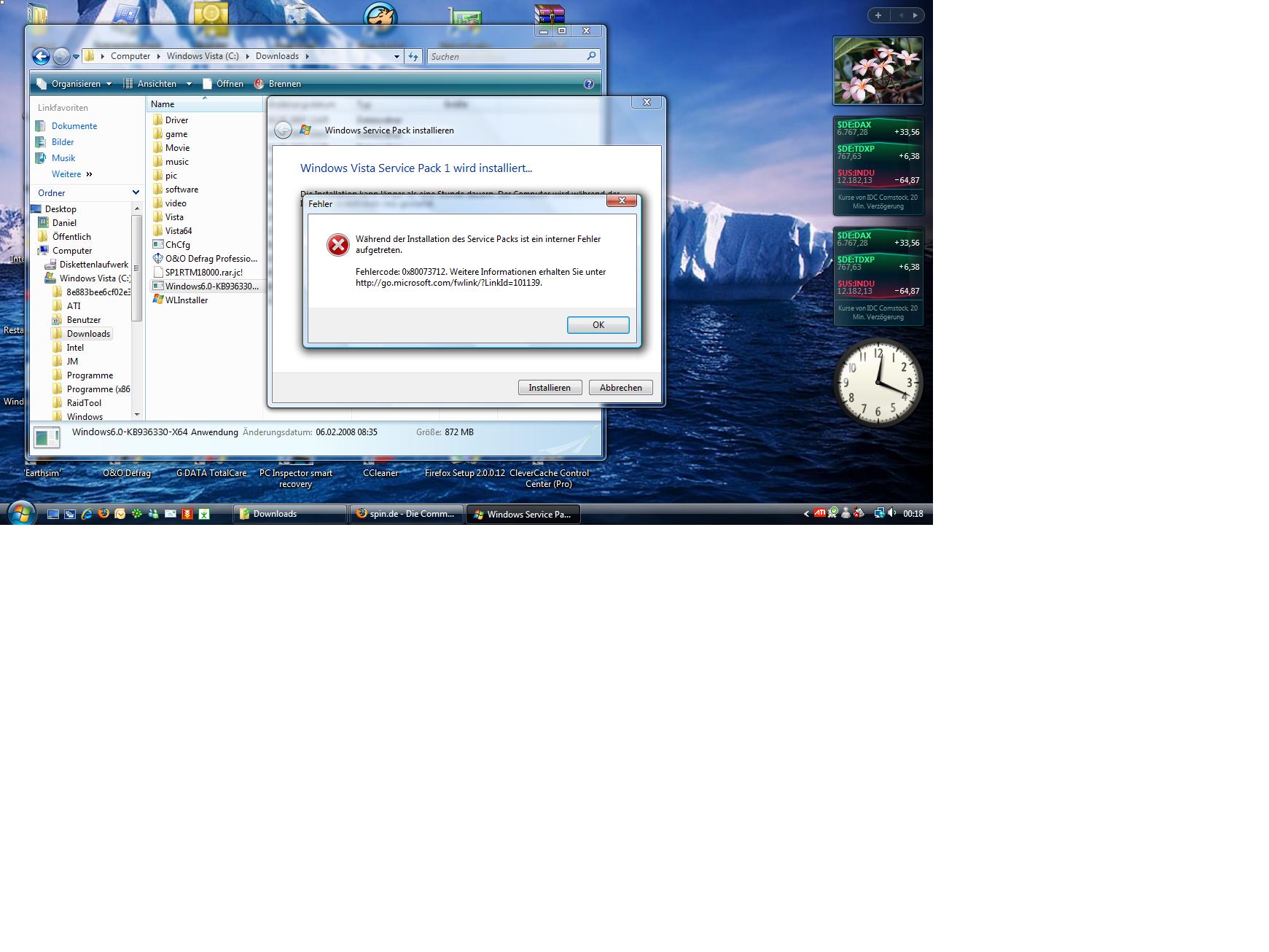Click ATI tray icon
1269x952 pixels.
820,513
